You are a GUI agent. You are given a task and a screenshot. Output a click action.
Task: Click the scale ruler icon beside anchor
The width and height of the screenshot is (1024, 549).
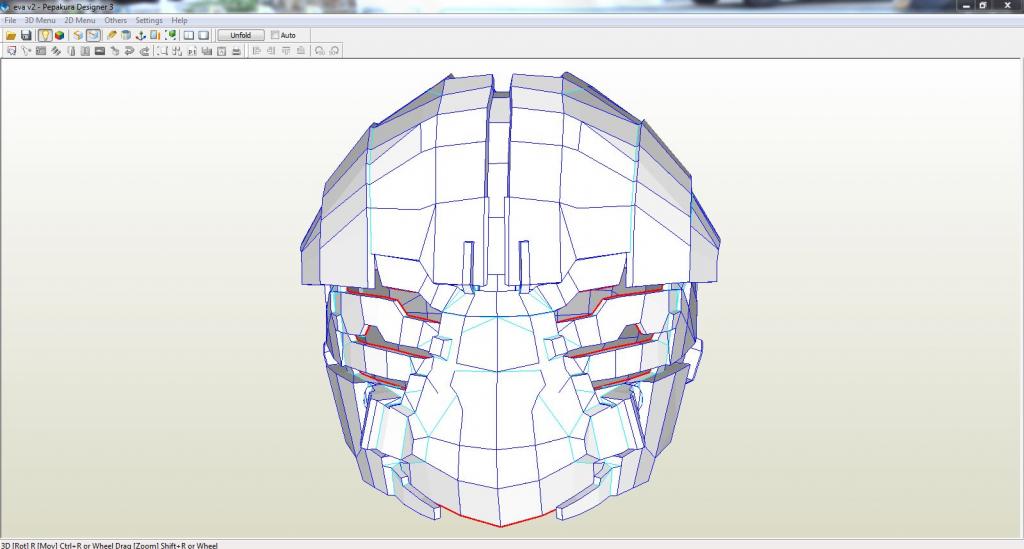click(155, 35)
